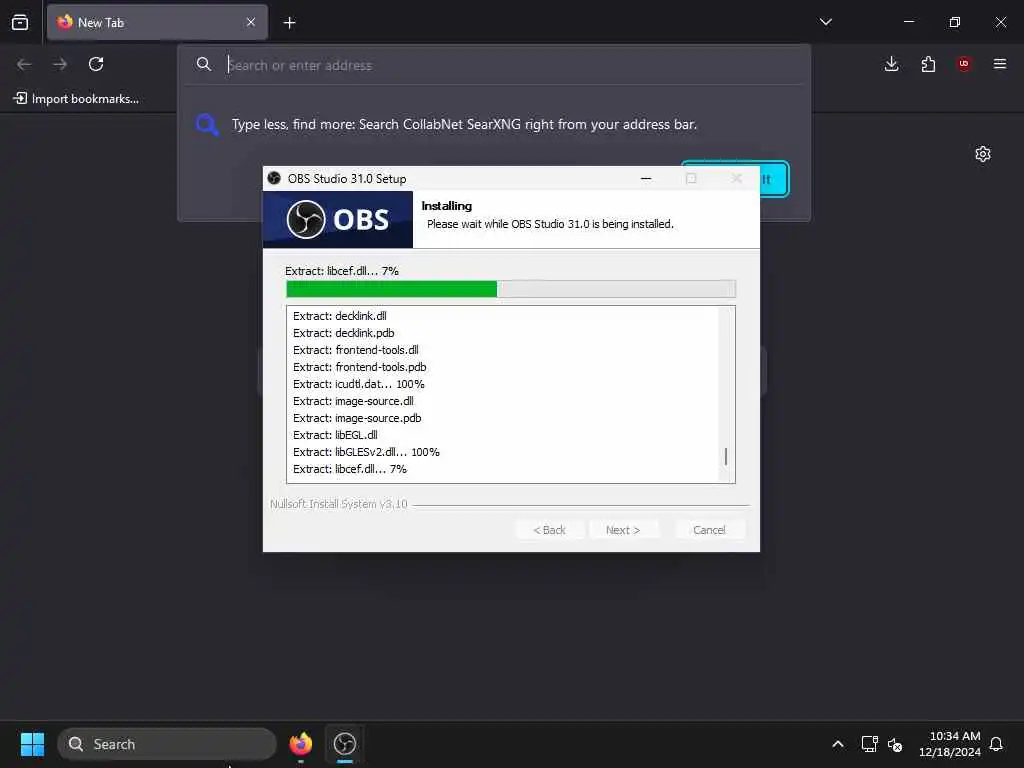Open the clock and calendar flyout

[x=950, y=744]
